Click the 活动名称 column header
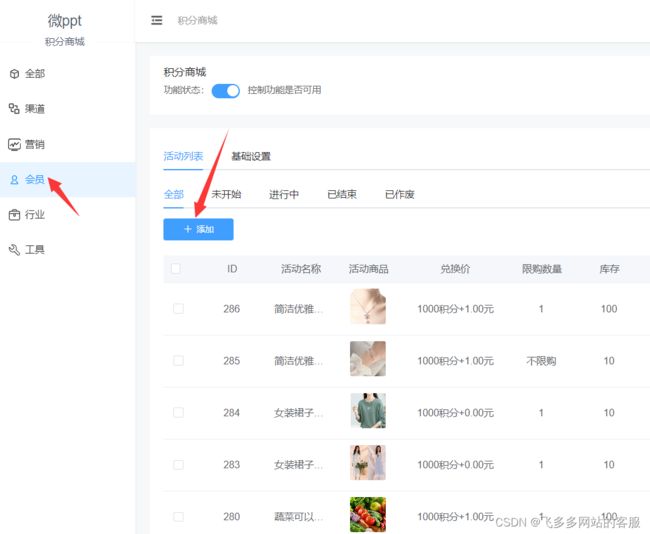The image size is (650, 534). [301, 269]
